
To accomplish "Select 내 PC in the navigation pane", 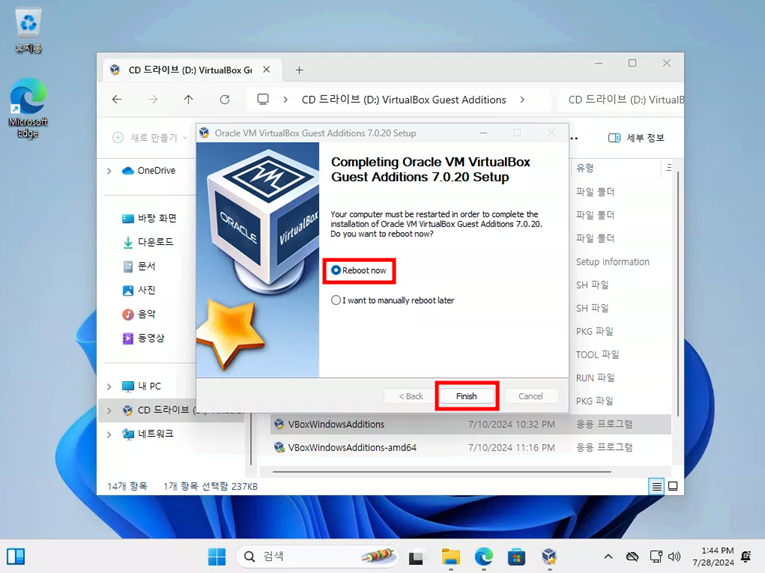I will [141, 386].
